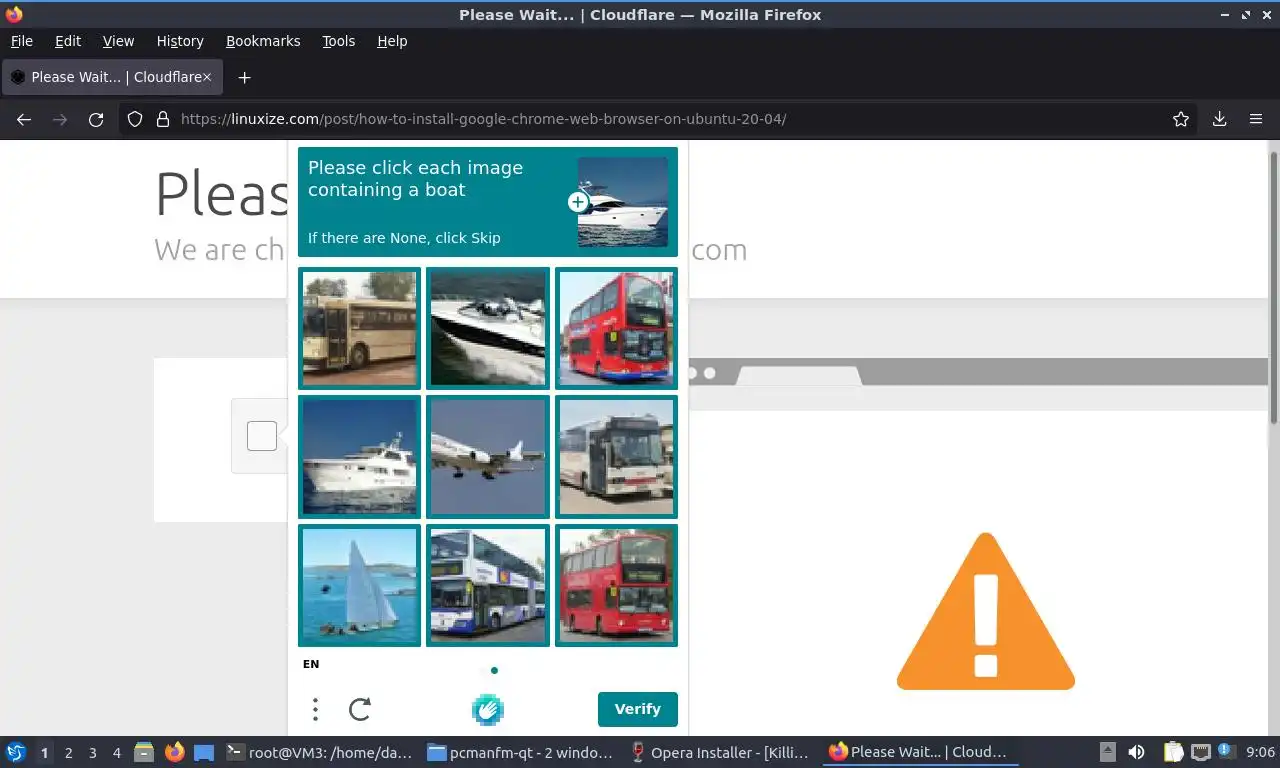1280x768 pixels.
Task: Click the clipboard tray icon
Action: [1174, 752]
